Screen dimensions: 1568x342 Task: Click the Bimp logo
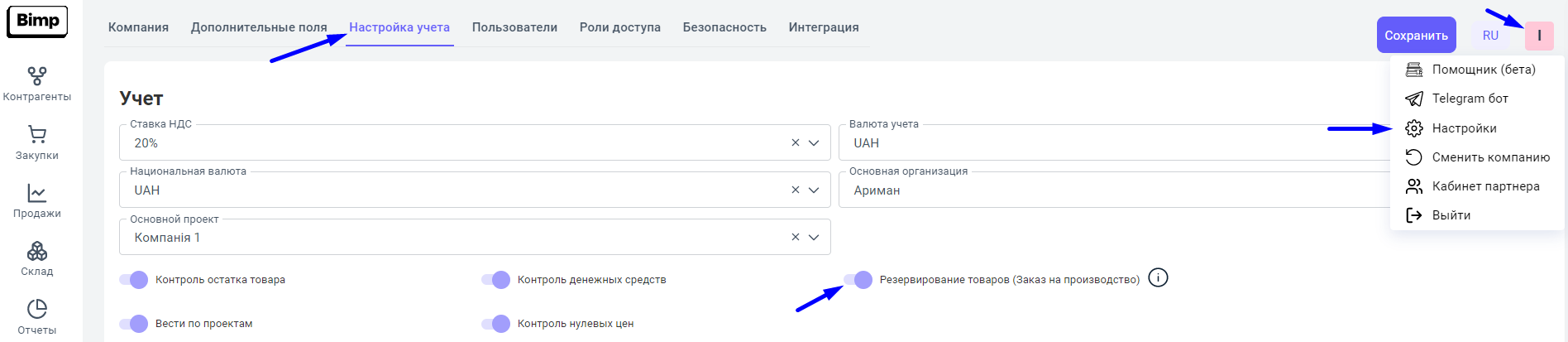[x=37, y=22]
